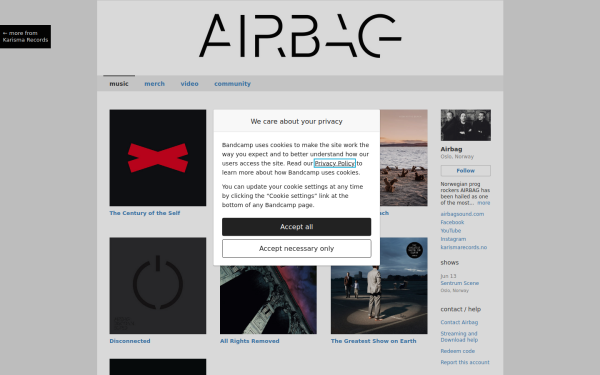This screenshot has width=600, height=375.
Task: Click the 'We care about your privacy' heading
Action: pyautogui.click(x=297, y=121)
